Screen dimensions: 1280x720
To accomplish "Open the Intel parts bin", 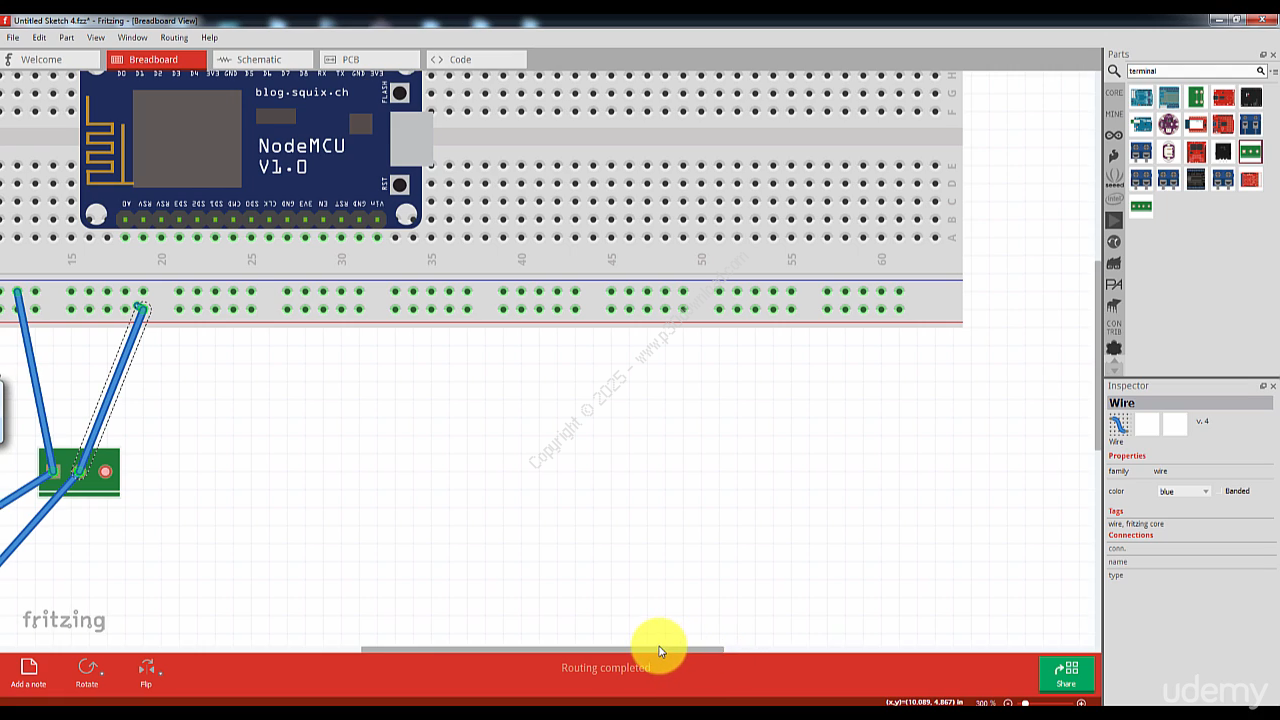I will click(x=1113, y=199).
